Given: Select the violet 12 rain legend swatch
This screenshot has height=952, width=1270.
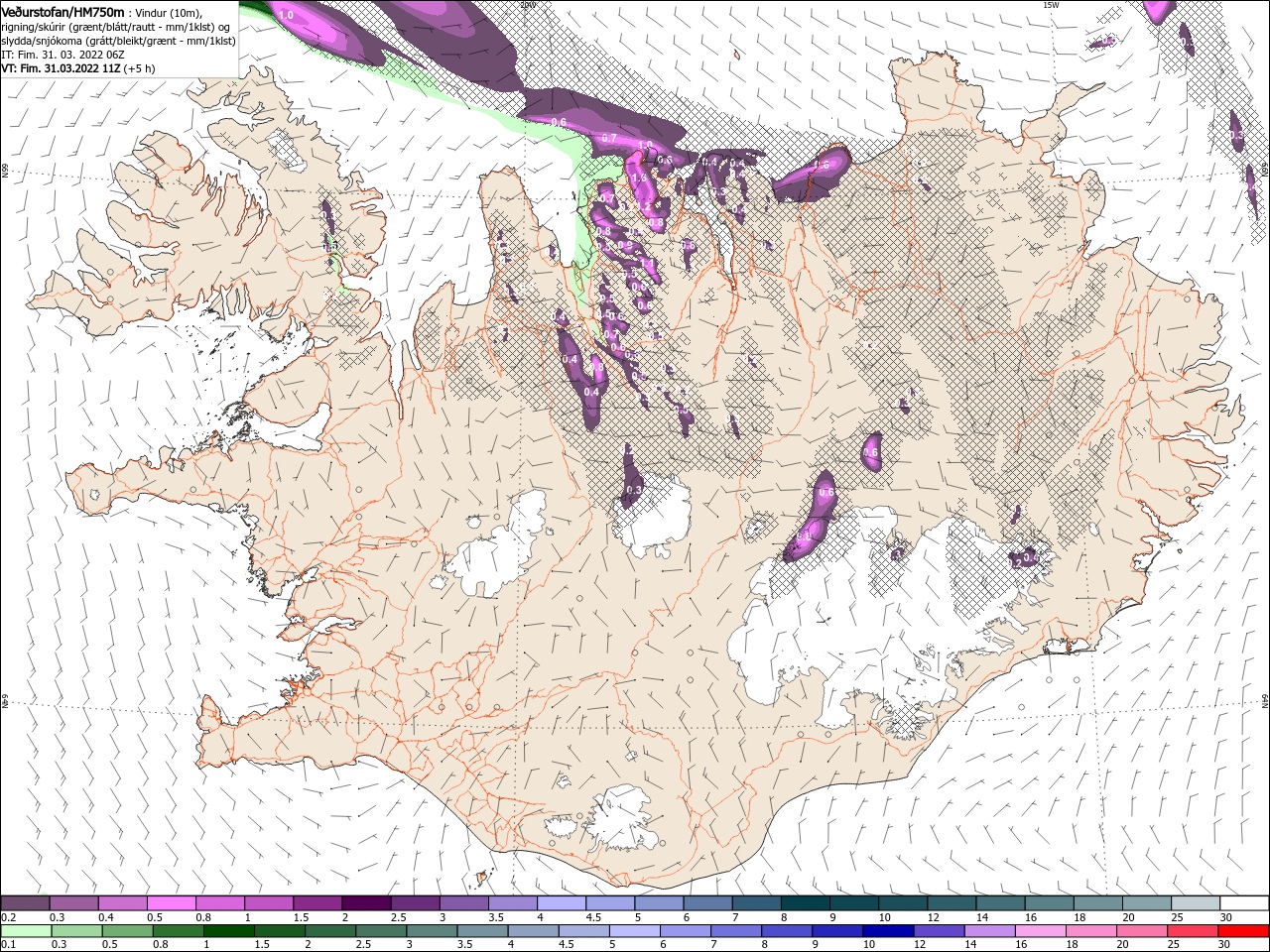Looking at the screenshot, I should [x=939, y=931].
